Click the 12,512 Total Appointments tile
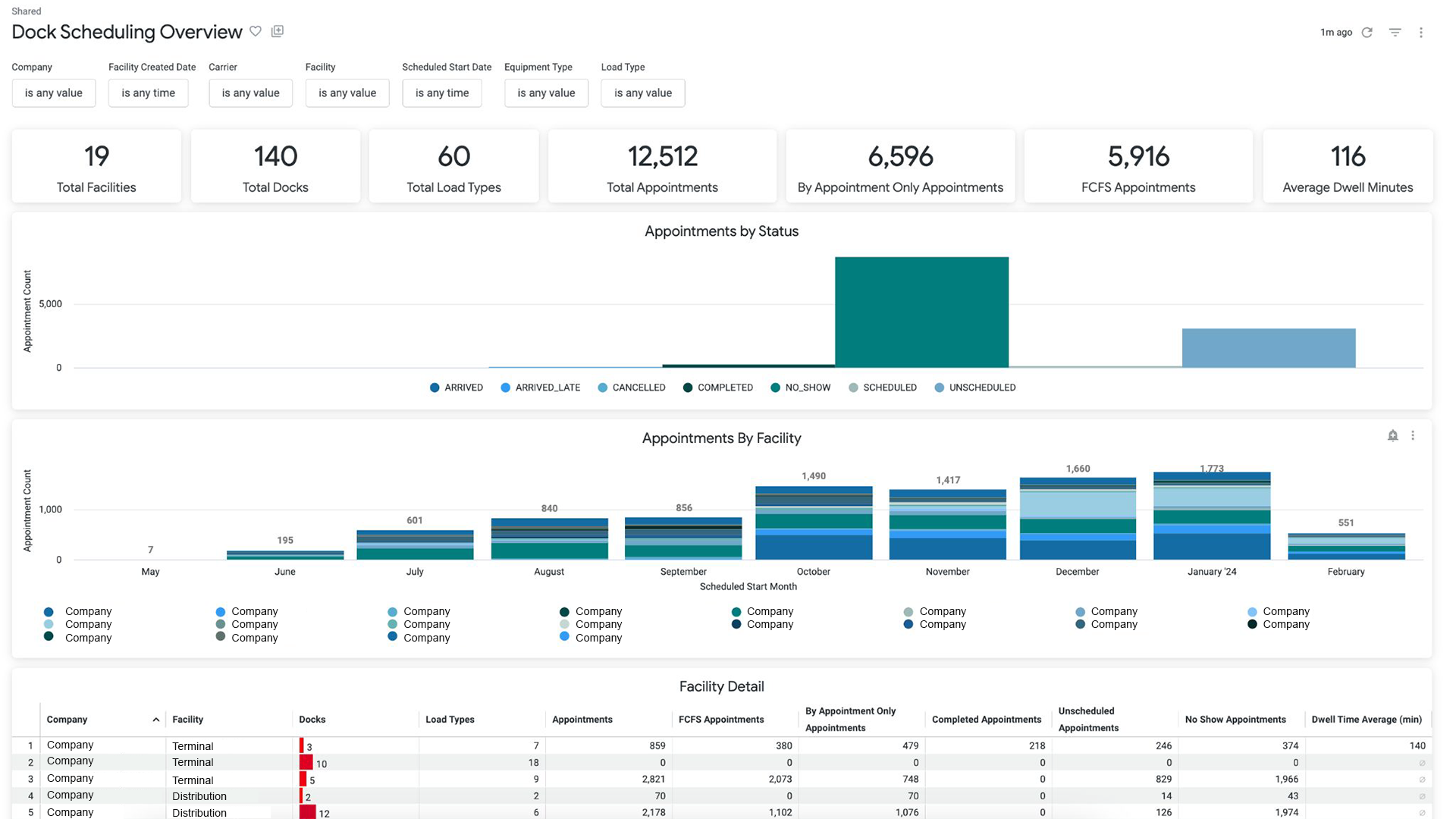1456x819 pixels. (x=662, y=166)
